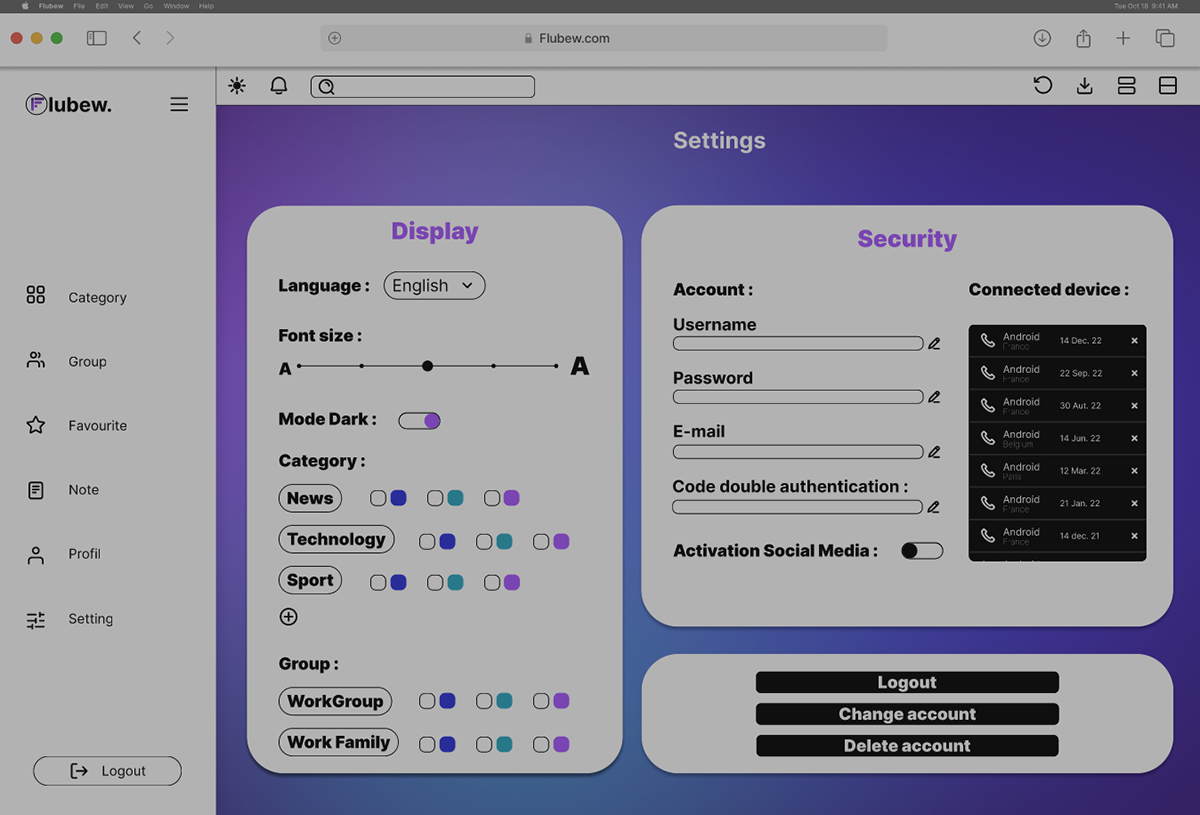Image resolution: width=1200 pixels, height=815 pixels.
Task: Select the Sport category tag
Action: [310, 580]
